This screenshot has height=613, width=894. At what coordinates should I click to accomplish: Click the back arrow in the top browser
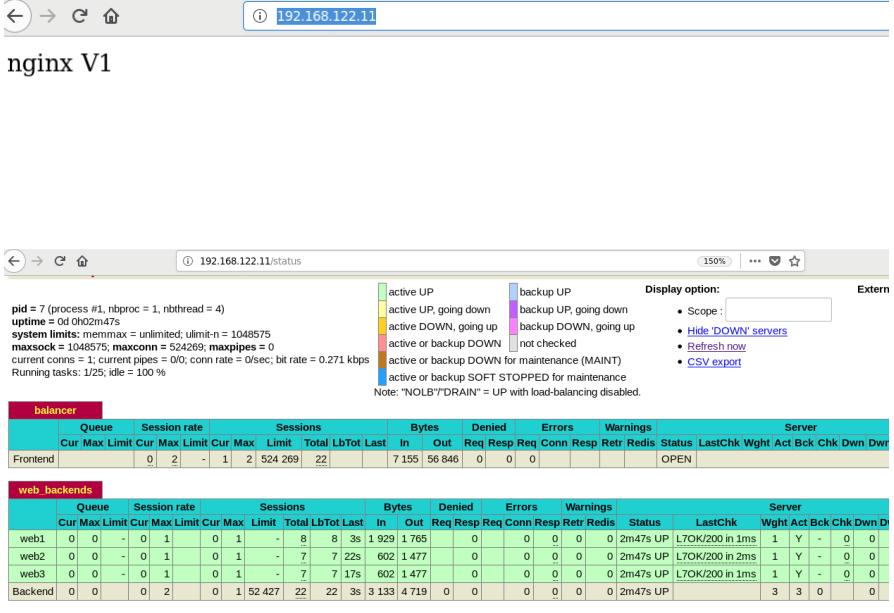15,16
